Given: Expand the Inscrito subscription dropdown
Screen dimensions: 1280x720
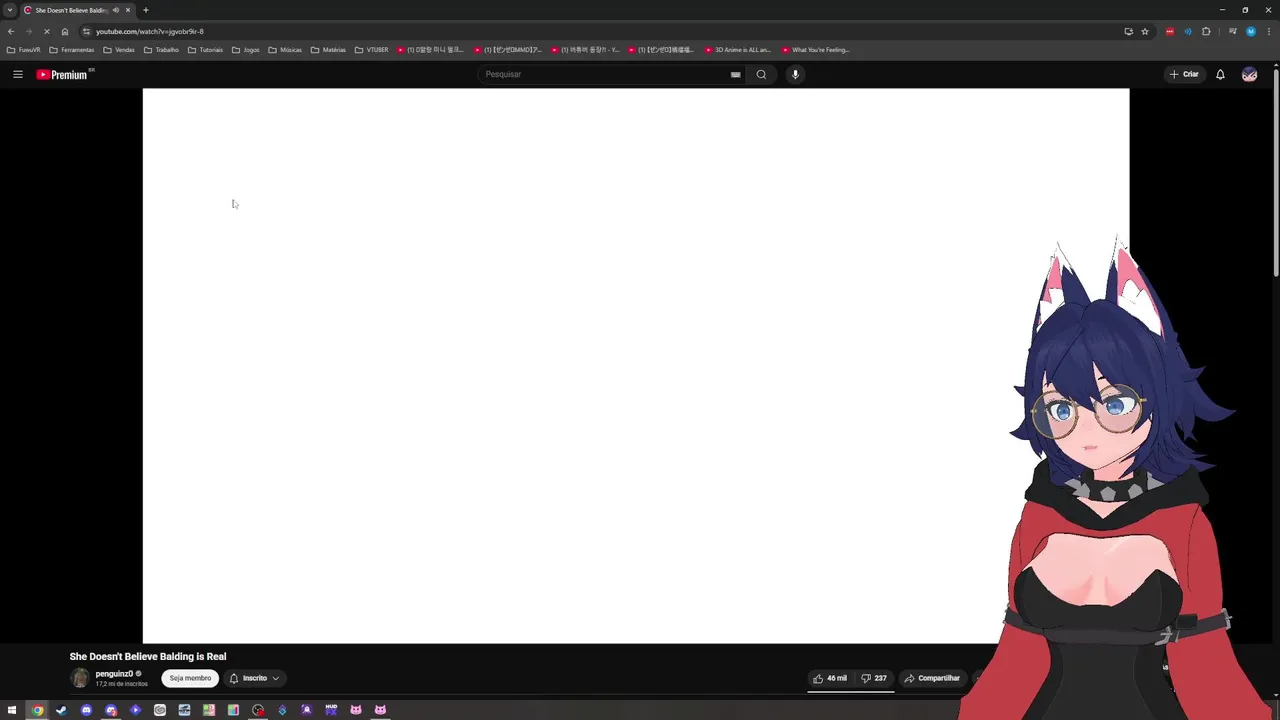Looking at the screenshot, I should pos(254,678).
